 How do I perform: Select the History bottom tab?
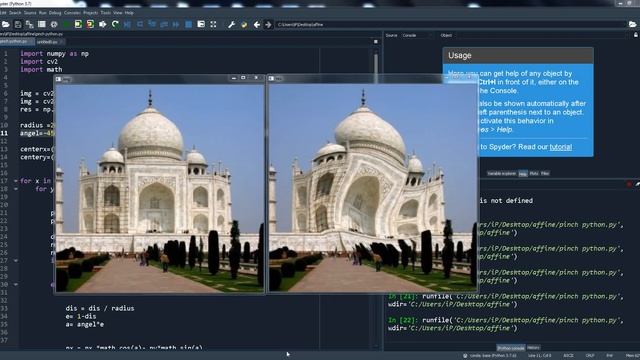tap(533, 348)
